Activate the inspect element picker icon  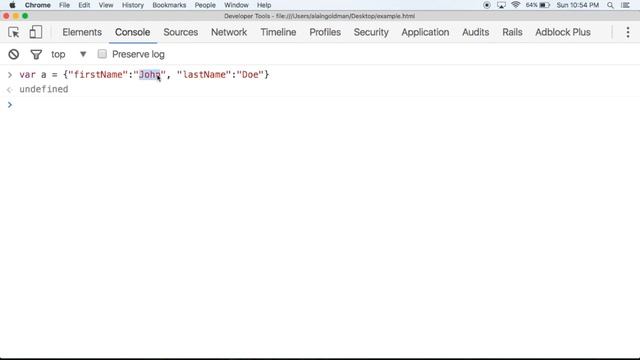[x=13, y=32]
